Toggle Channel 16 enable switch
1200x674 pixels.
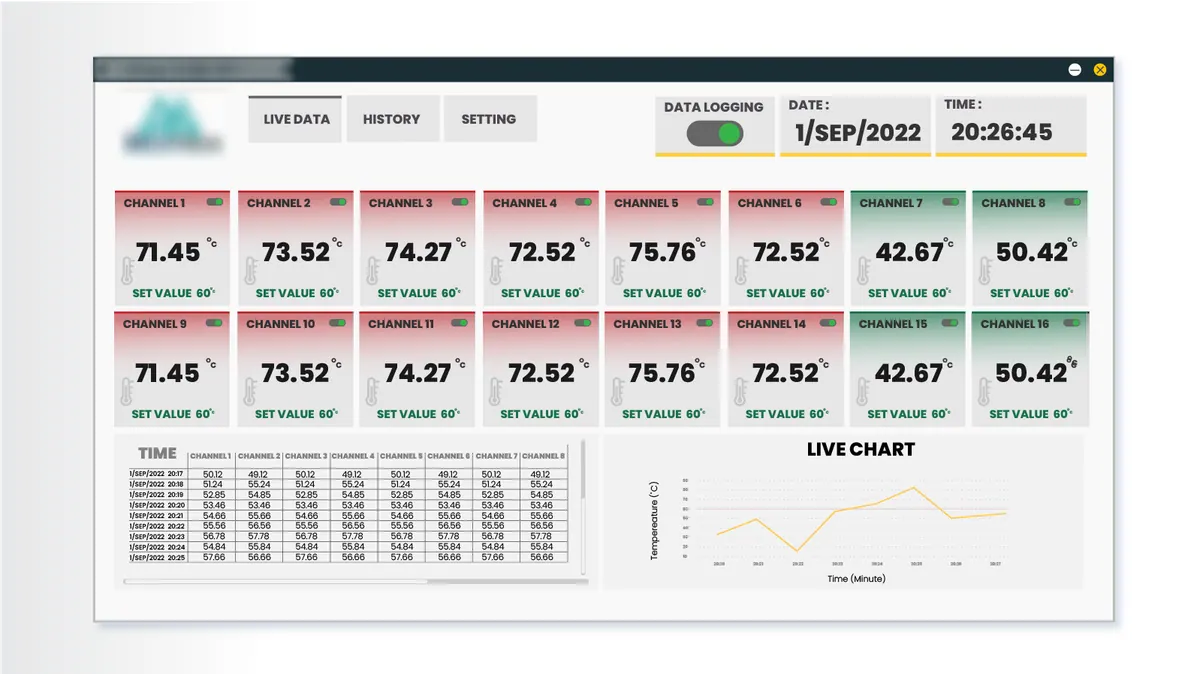click(x=1073, y=323)
